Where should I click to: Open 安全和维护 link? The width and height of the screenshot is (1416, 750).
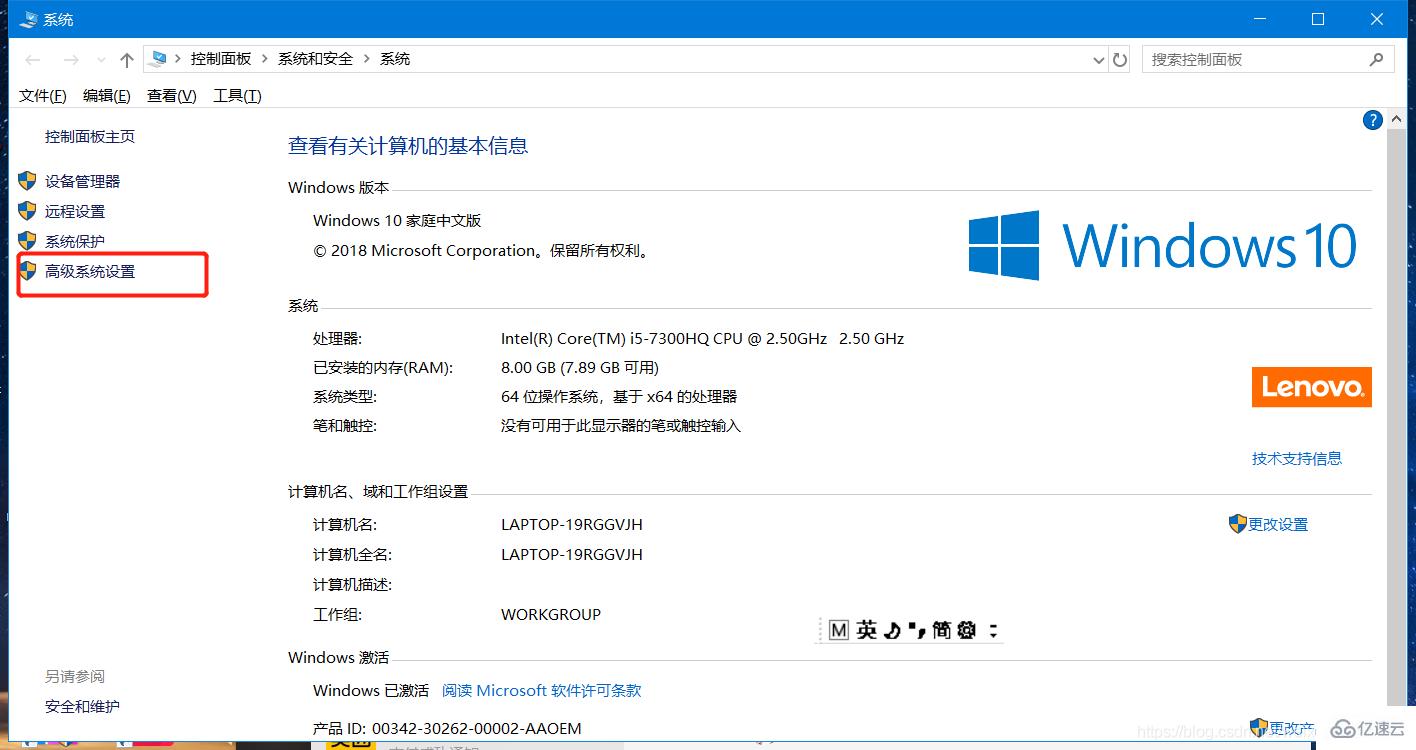(x=82, y=706)
